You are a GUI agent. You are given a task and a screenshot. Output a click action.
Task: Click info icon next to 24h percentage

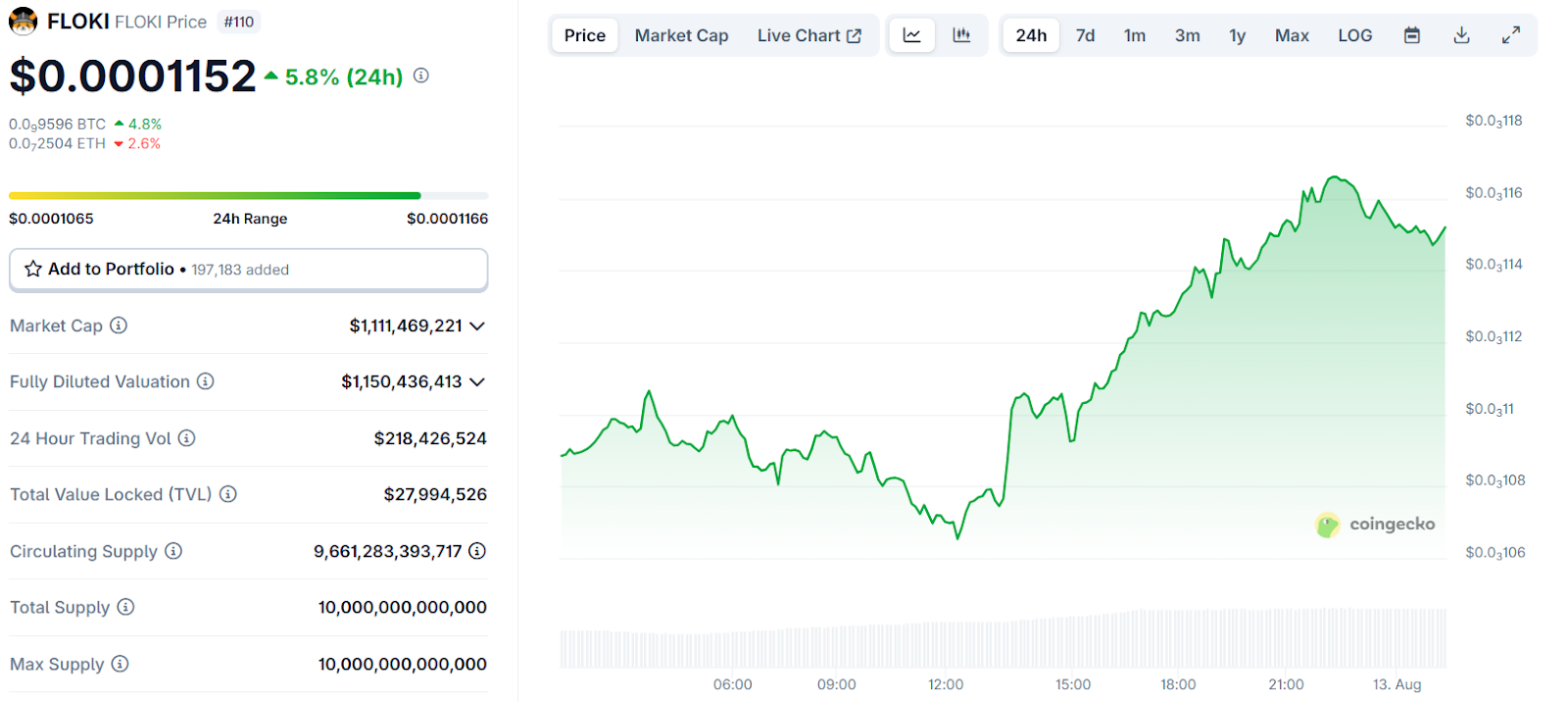tap(421, 75)
